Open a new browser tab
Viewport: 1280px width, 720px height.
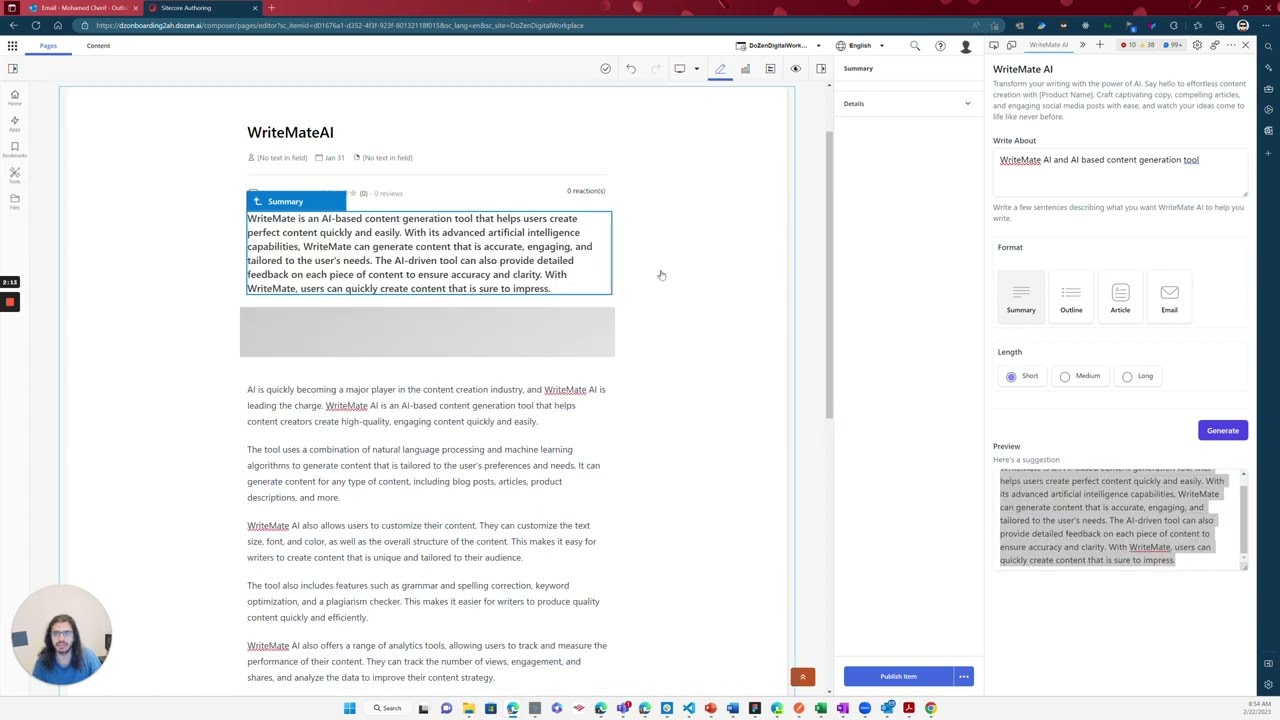tap(271, 8)
